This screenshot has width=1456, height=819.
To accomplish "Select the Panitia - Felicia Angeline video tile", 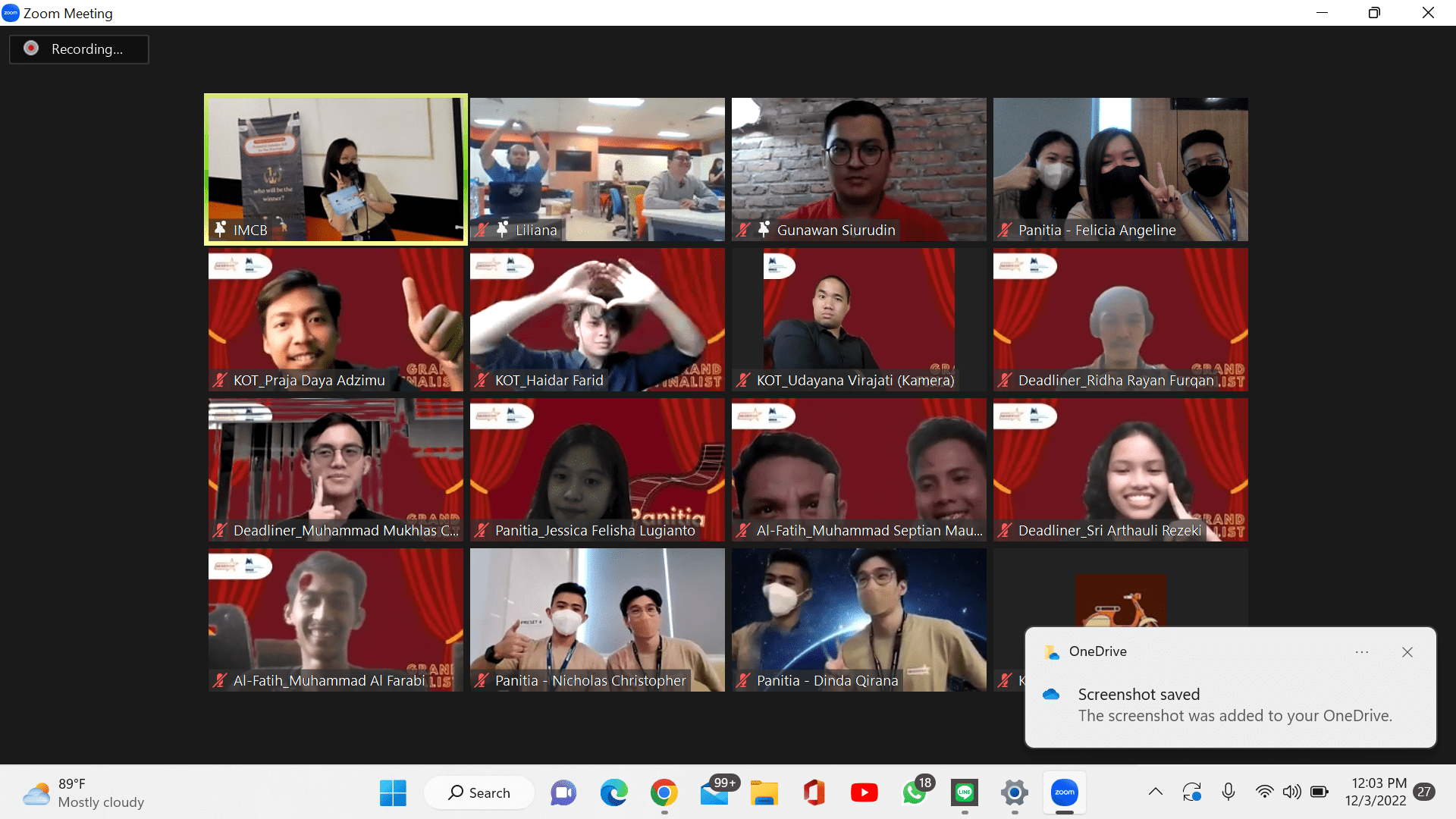I will pos(1120,168).
